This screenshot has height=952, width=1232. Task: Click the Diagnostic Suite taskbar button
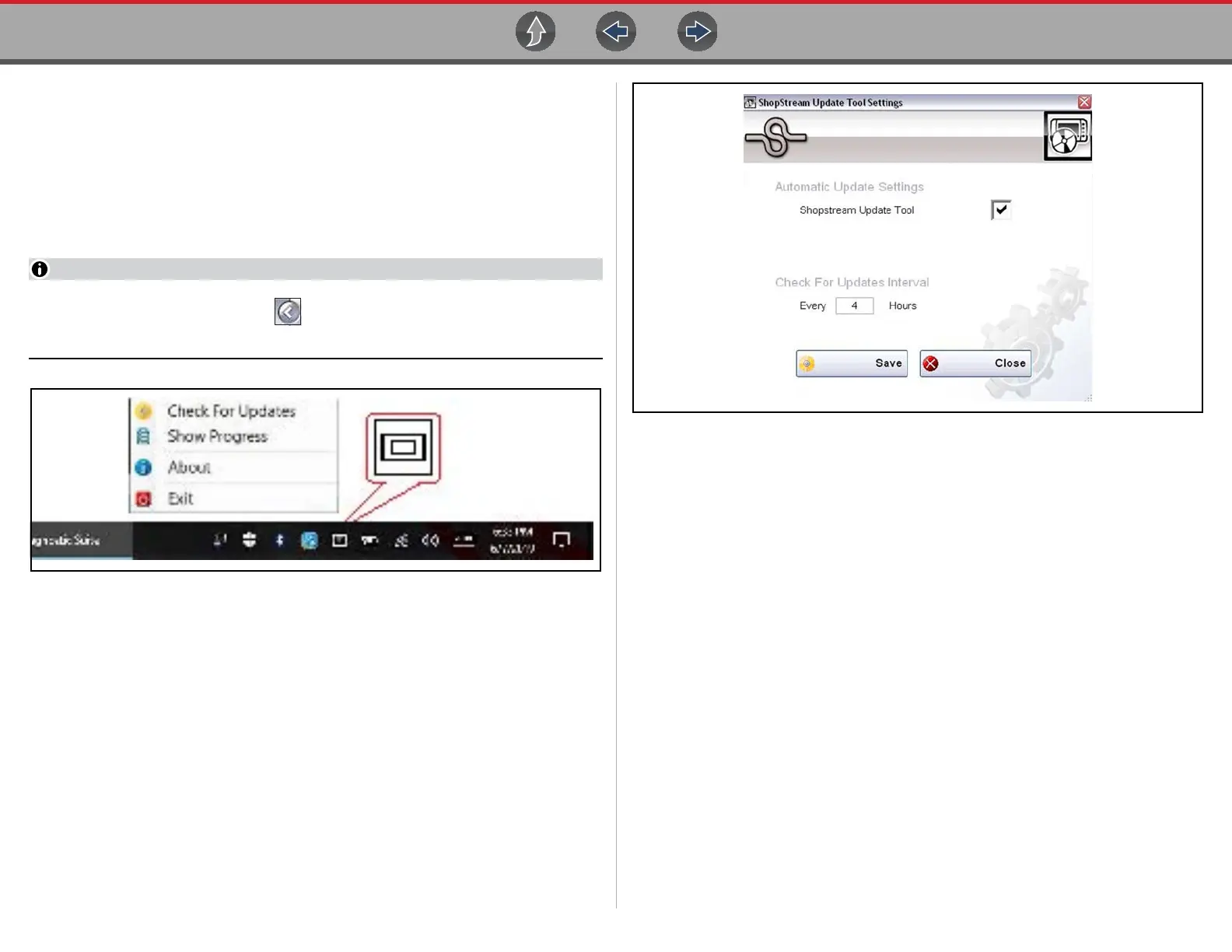pos(82,540)
